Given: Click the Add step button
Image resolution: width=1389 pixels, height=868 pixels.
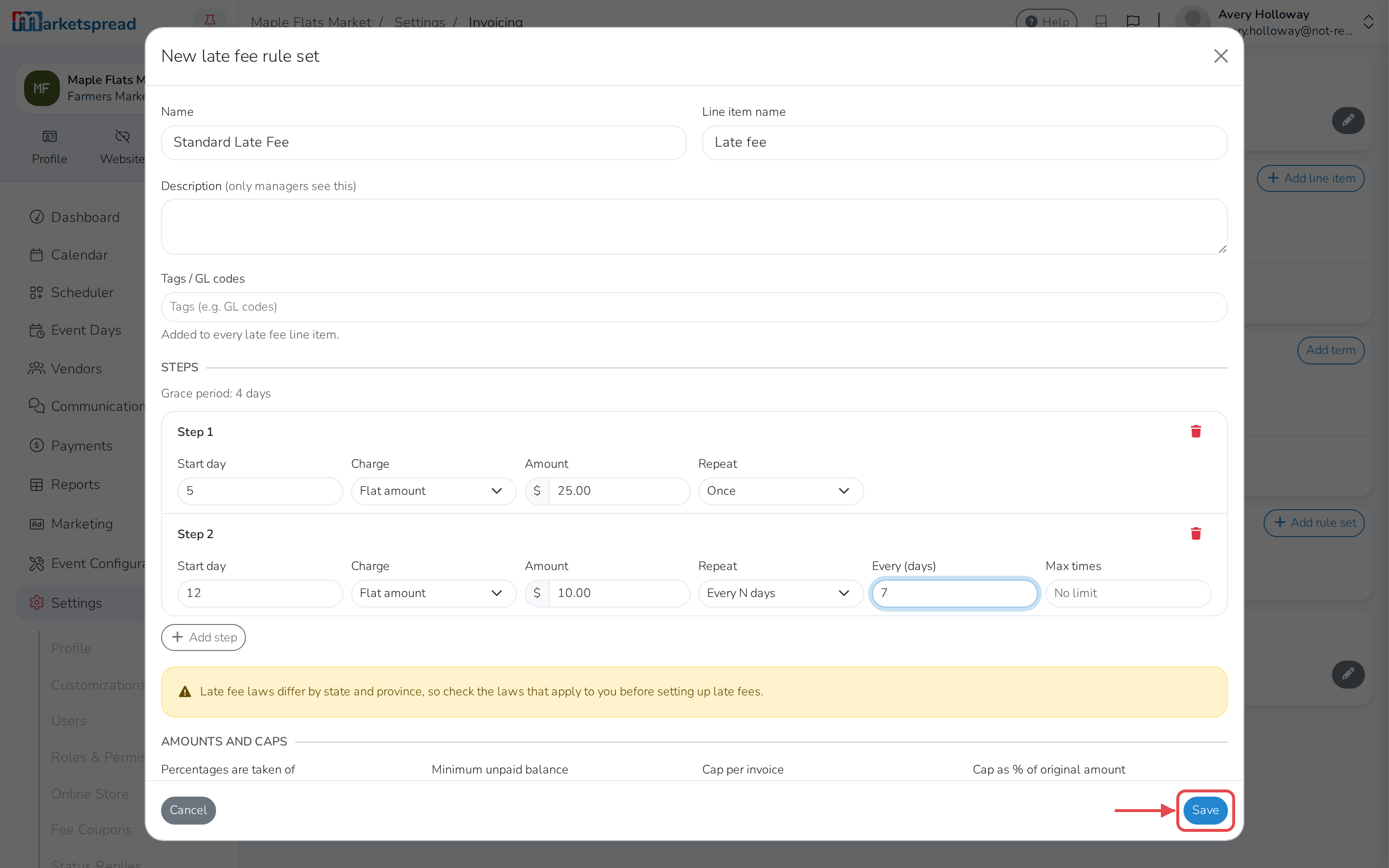Looking at the screenshot, I should pyautogui.click(x=204, y=637).
